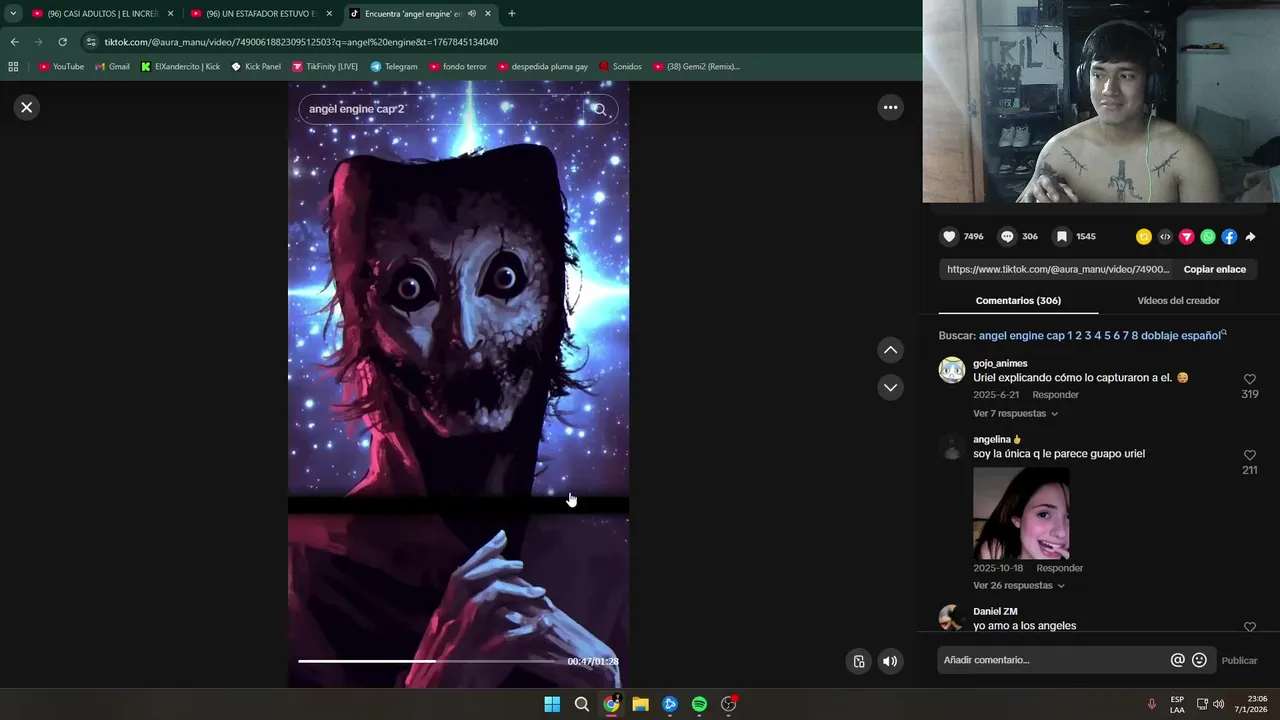
Task: Click Copiar enlace button
Action: coord(1215,269)
